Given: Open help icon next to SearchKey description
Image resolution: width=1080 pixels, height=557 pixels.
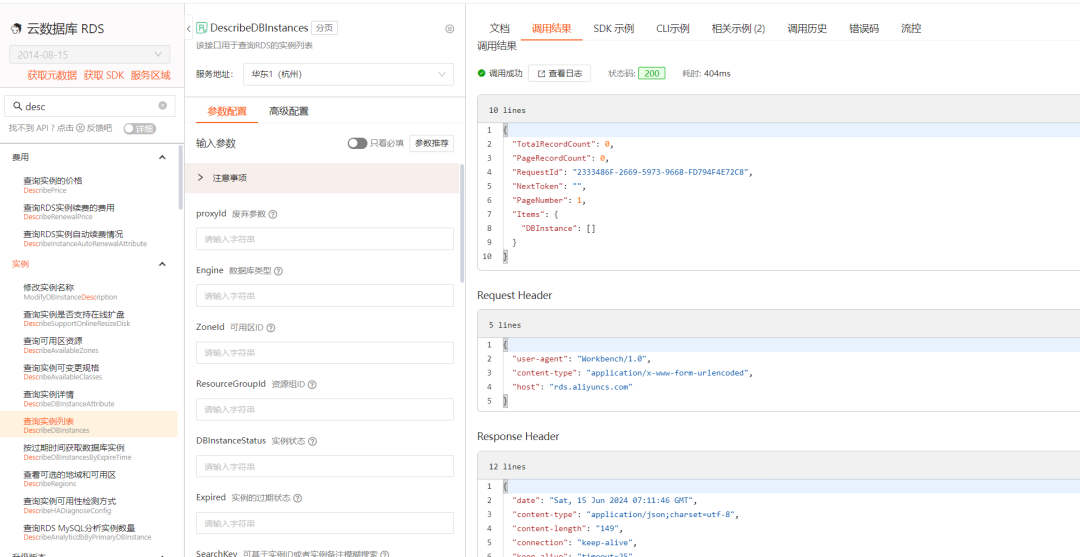Looking at the screenshot, I should pyautogui.click(x=384, y=554).
